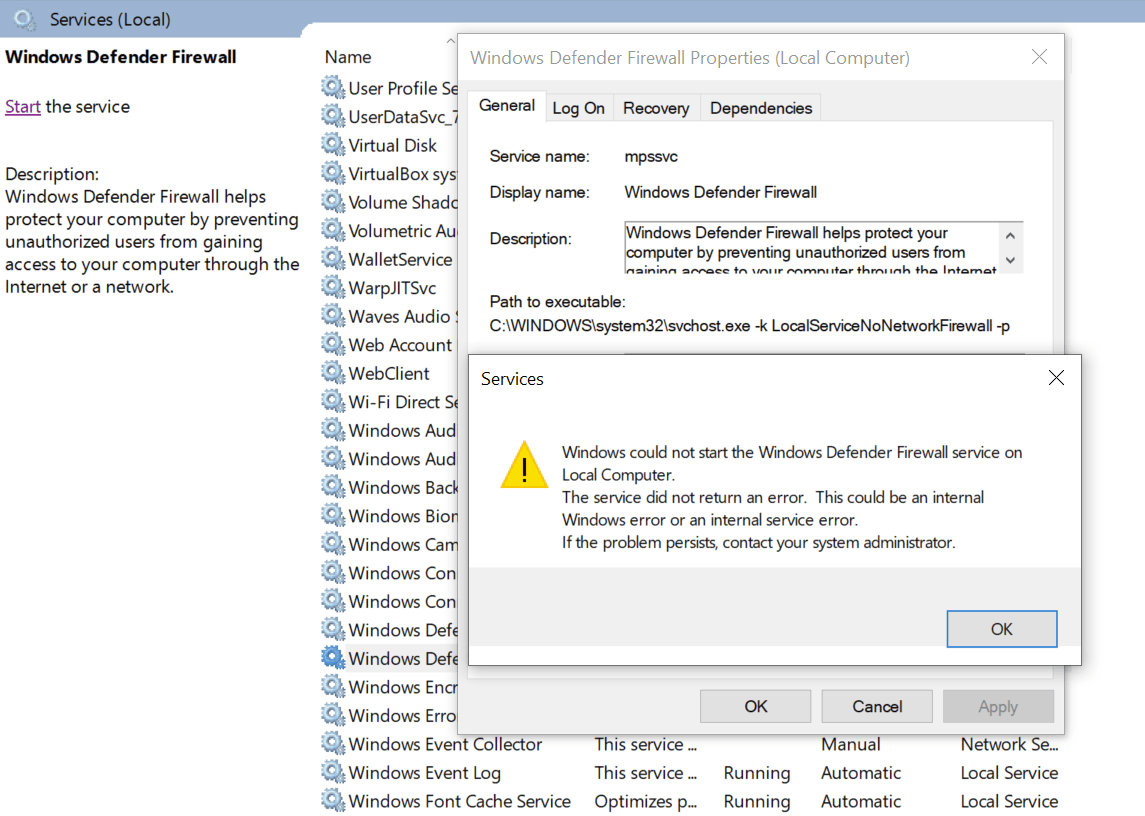Screen dimensions: 1145x816
Task: Click Local Service log-on for Event Log
Action: point(1009,773)
